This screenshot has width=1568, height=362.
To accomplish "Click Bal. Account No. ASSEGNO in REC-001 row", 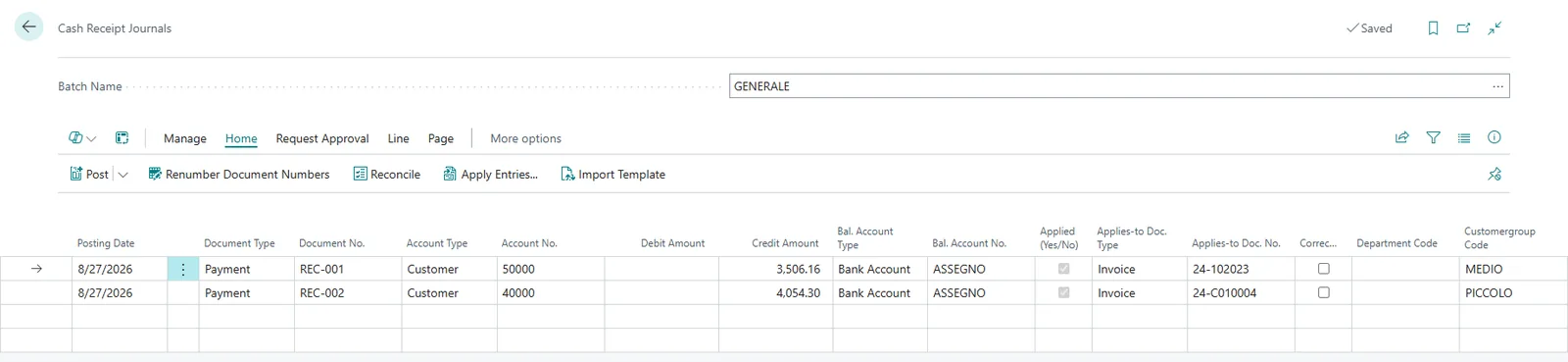I will point(981,269).
